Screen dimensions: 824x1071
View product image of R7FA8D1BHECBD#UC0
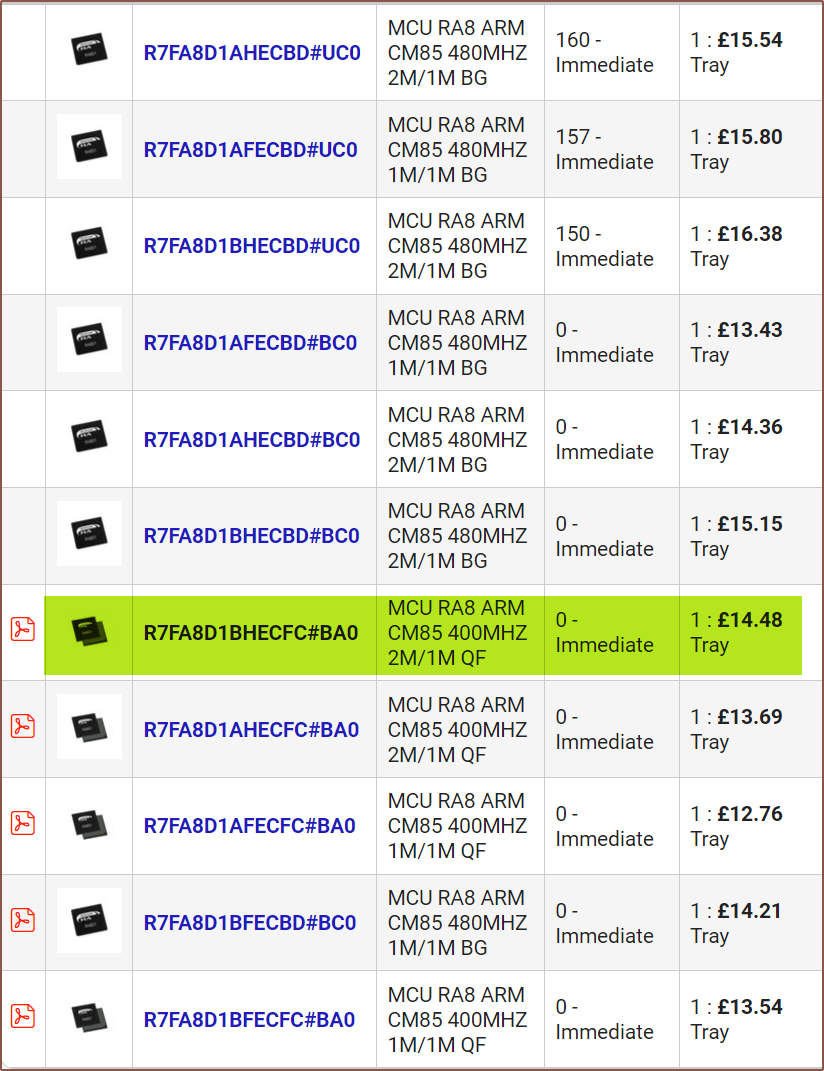89,243
